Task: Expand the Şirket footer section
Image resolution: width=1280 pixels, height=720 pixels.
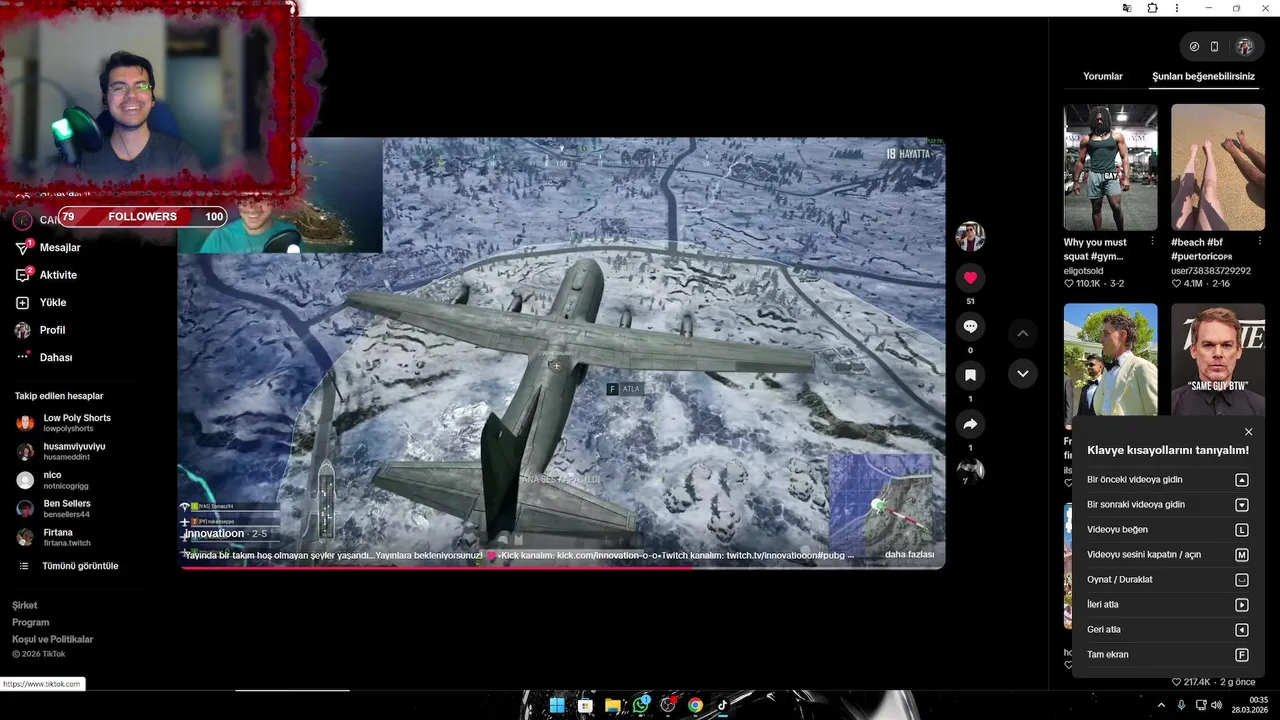Action: [x=25, y=605]
